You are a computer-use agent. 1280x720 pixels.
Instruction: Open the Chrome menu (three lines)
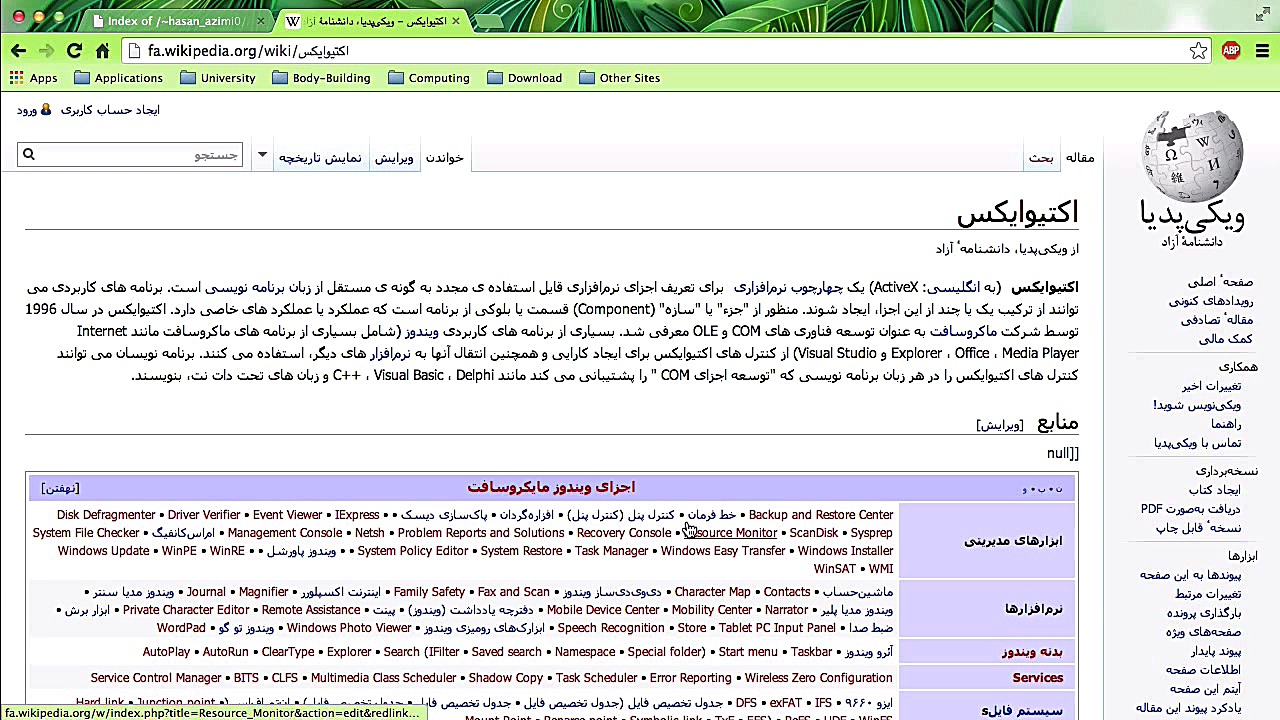click(1262, 51)
